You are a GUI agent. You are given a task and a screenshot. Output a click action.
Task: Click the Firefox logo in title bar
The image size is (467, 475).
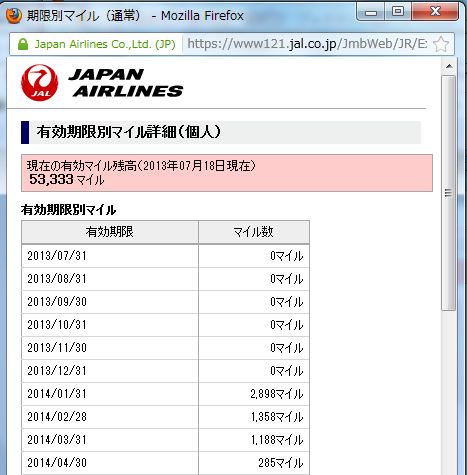click(14, 15)
